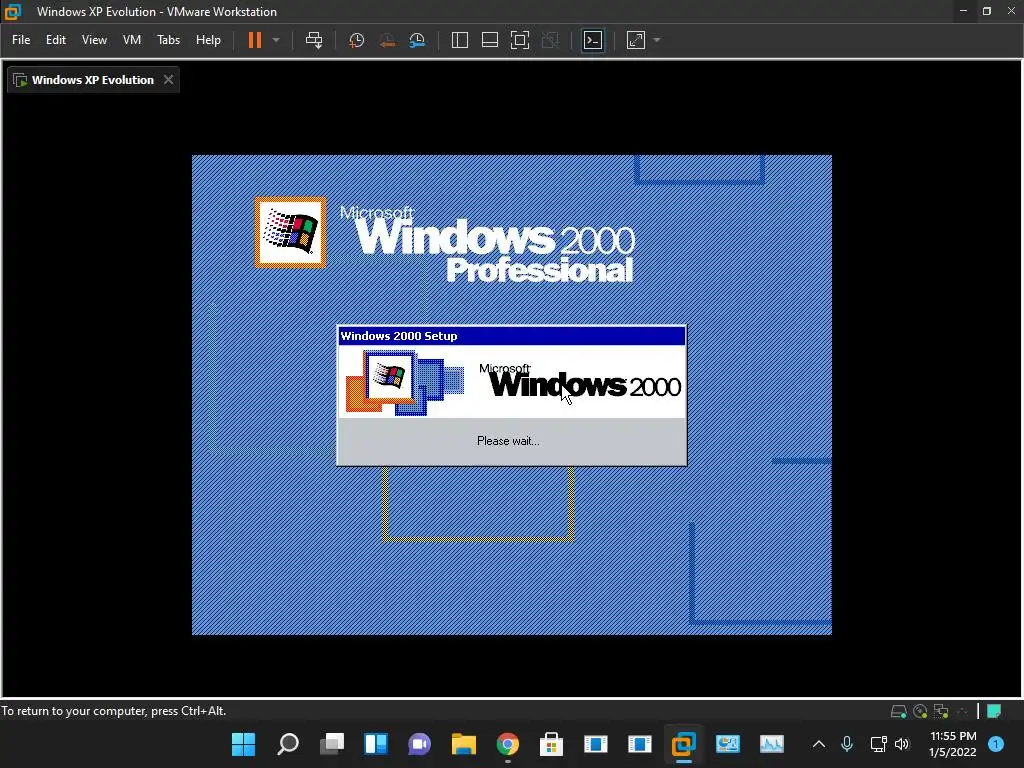
Task: Click the Unity mode toolbar icon
Action: pyautogui.click(x=551, y=40)
